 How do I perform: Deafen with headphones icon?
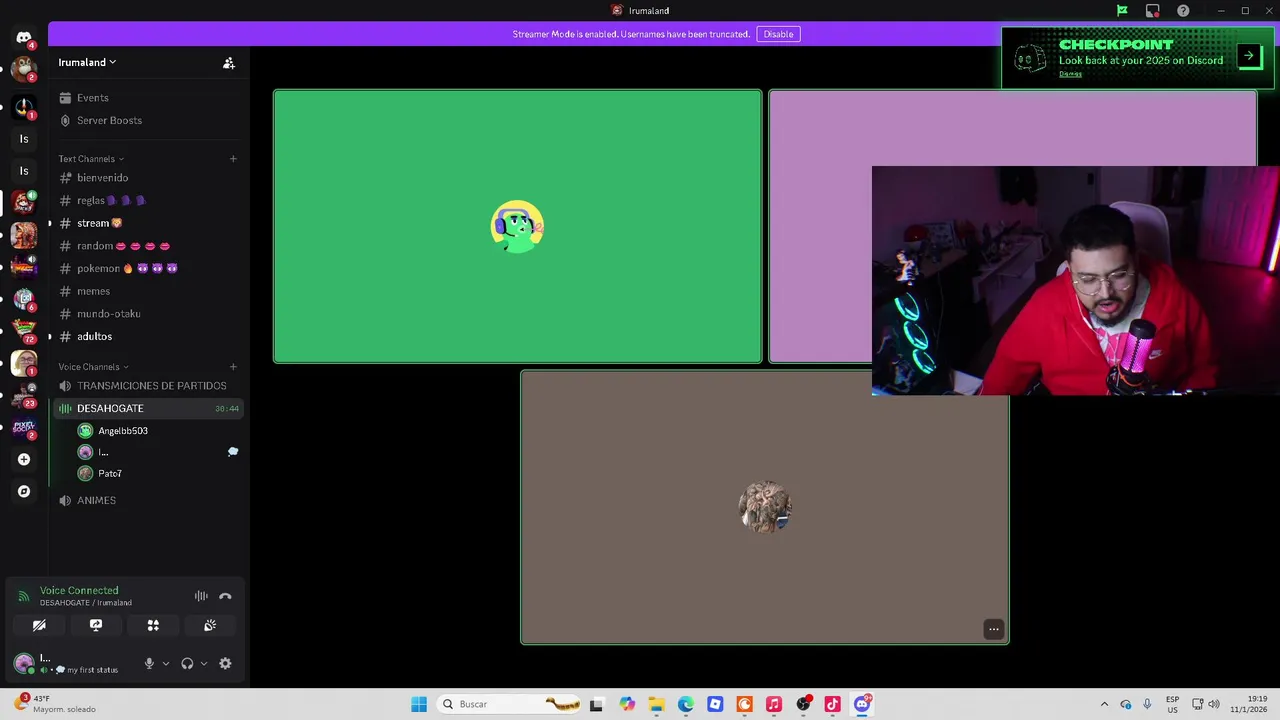pyautogui.click(x=187, y=664)
